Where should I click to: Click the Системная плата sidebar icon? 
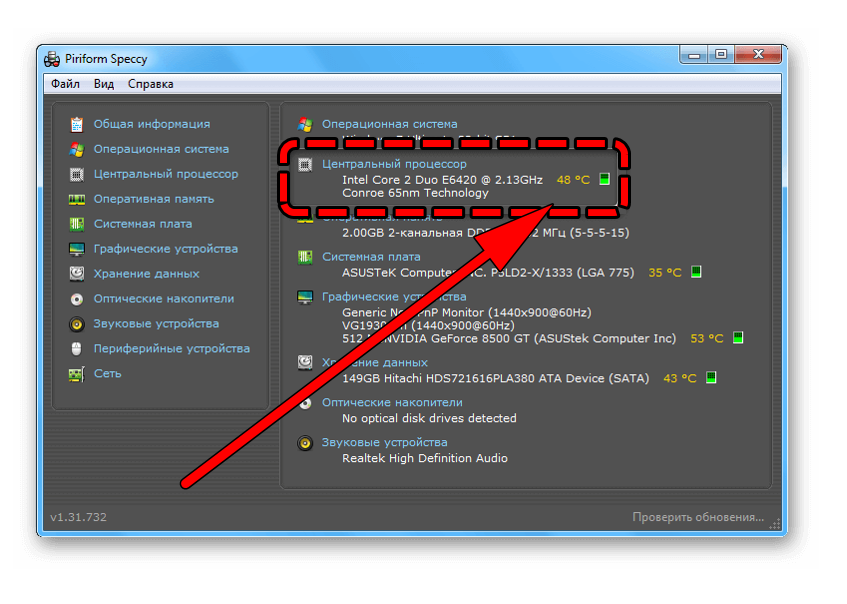[77, 224]
